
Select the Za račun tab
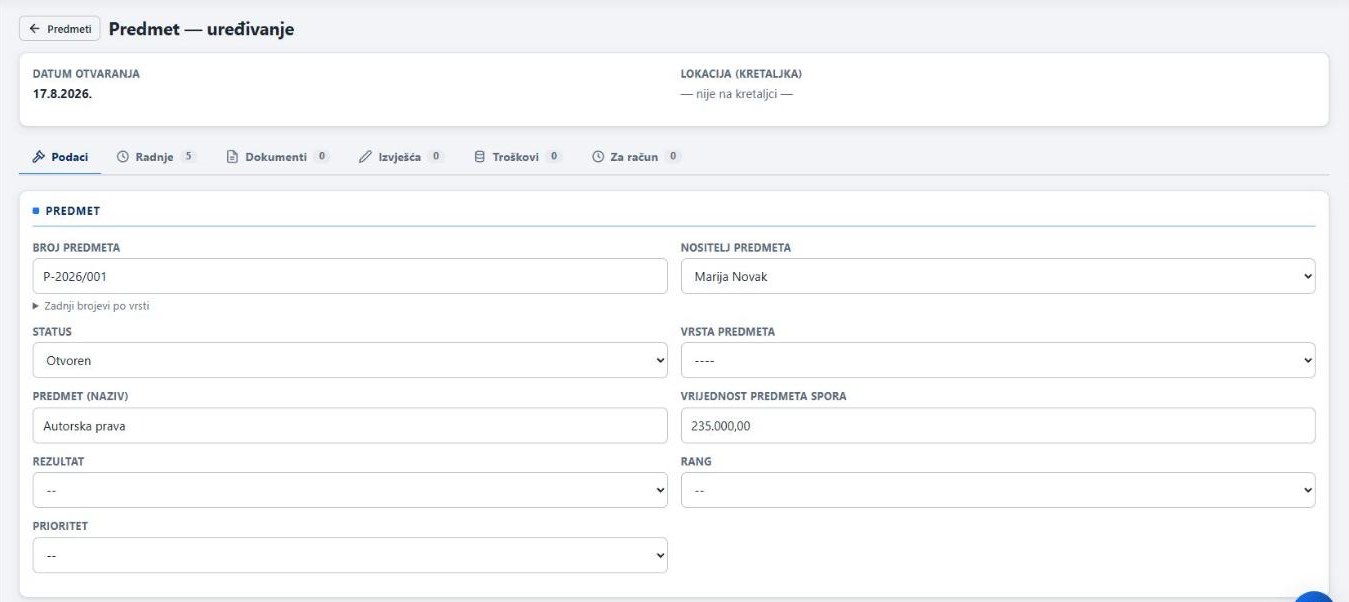coord(636,156)
